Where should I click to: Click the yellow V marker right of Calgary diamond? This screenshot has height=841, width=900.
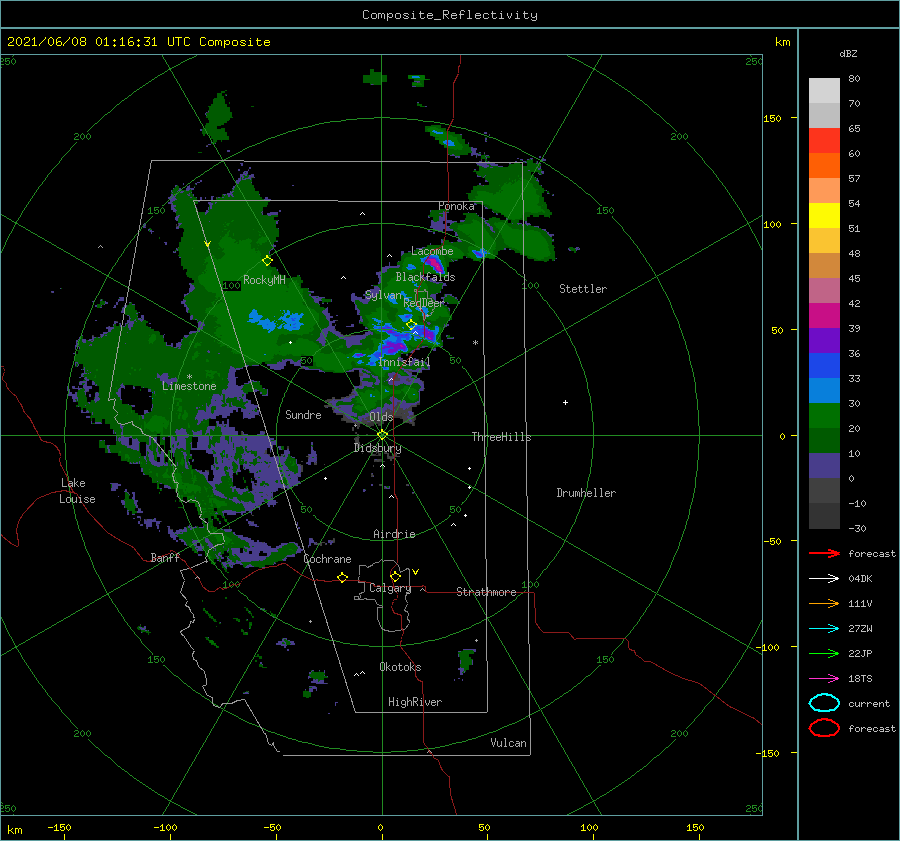[x=415, y=572]
